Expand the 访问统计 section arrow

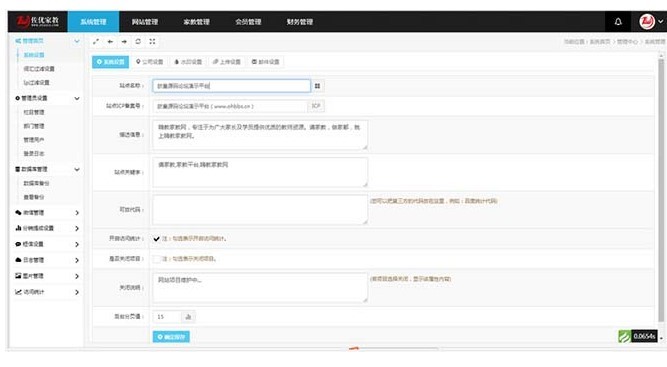pyautogui.click(x=77, y=292)
